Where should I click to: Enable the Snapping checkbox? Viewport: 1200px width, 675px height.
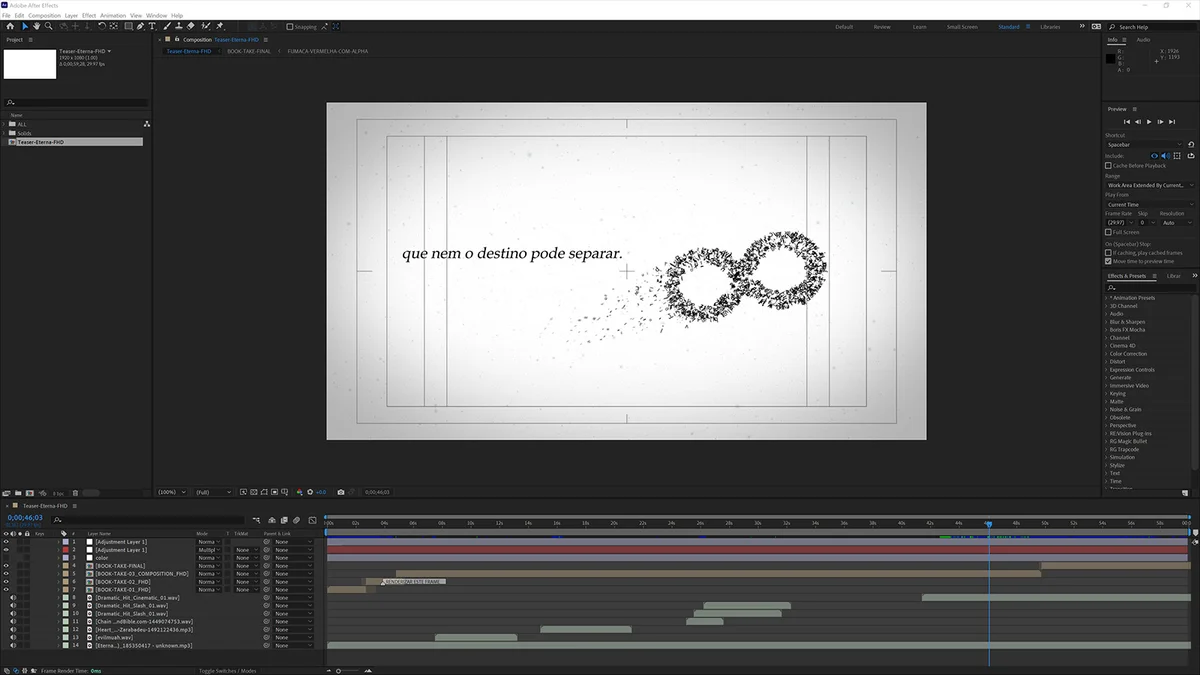290,27
